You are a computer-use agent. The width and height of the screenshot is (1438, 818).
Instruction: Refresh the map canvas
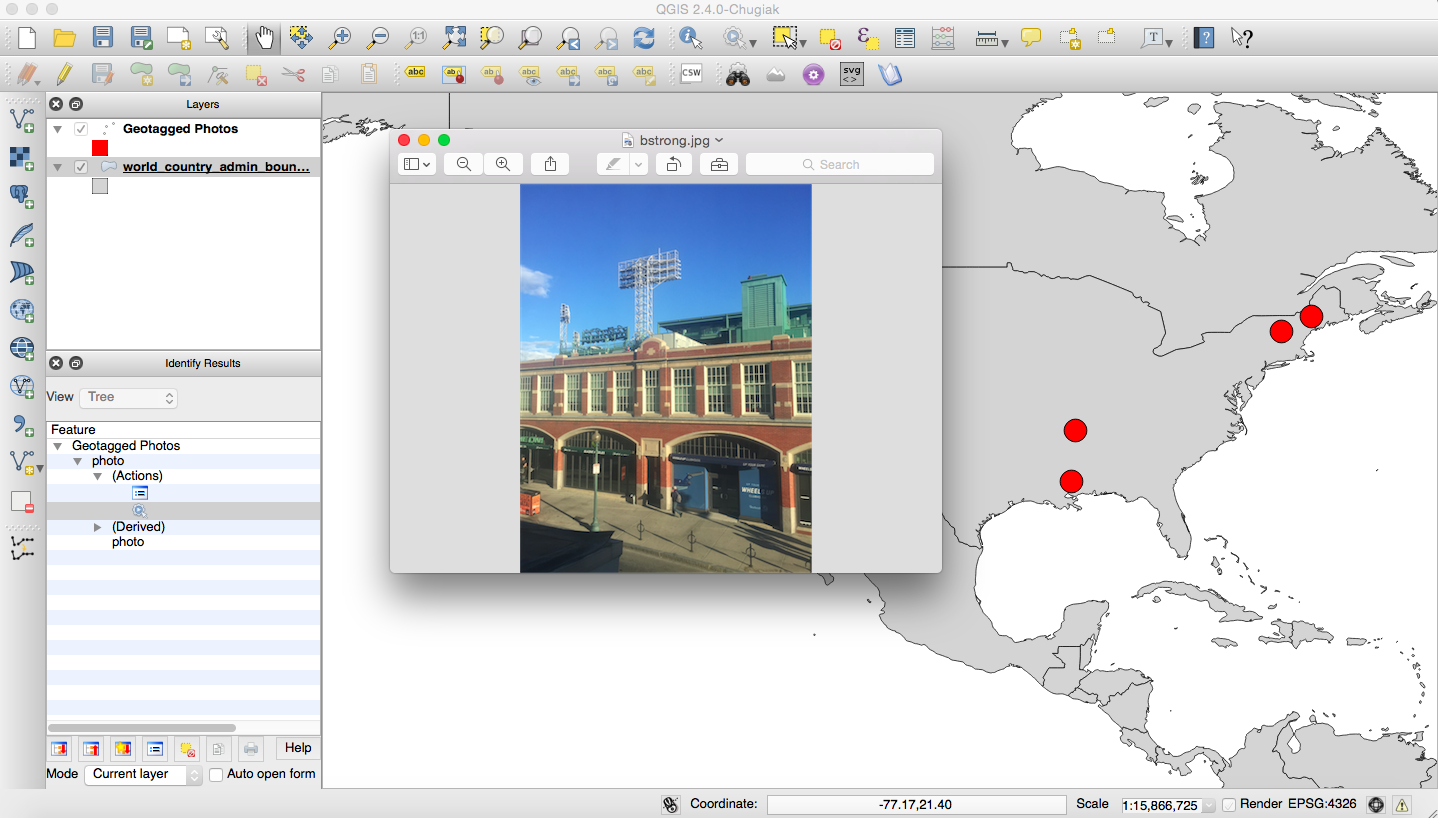(643, 37)
